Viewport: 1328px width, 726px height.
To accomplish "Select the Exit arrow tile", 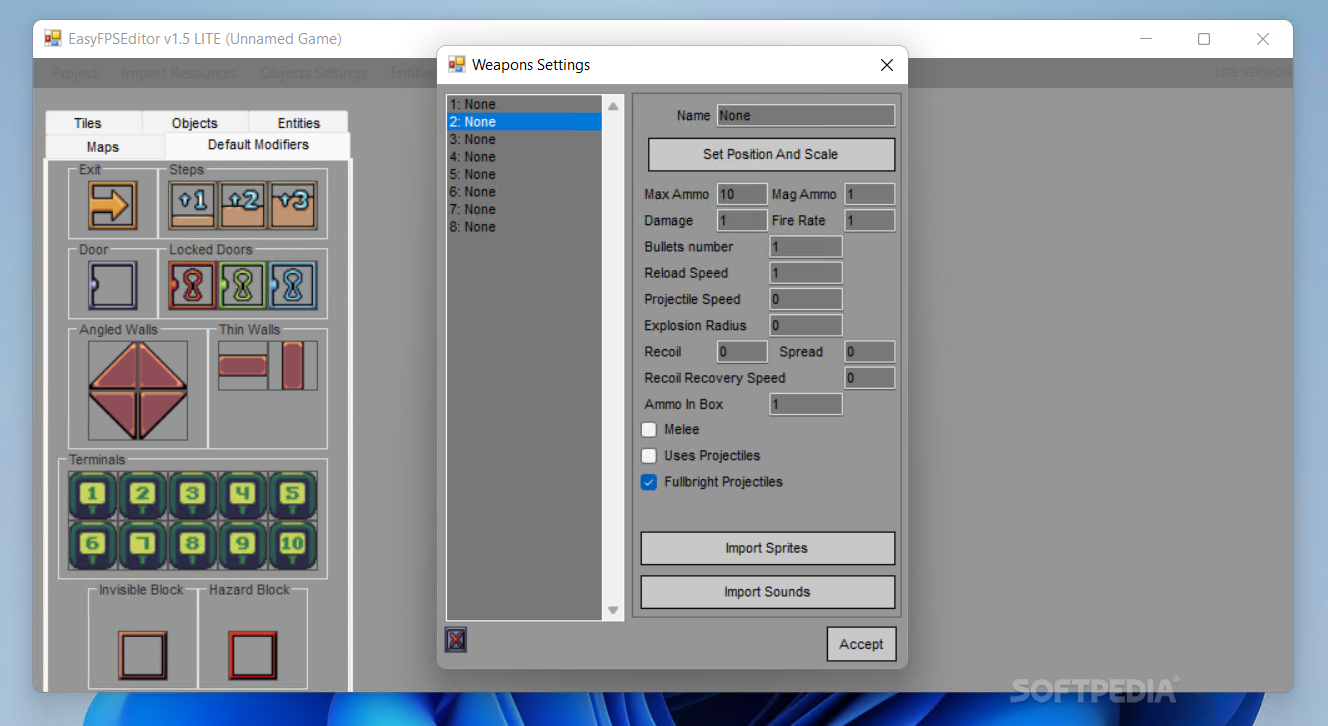I will point(113,205).
